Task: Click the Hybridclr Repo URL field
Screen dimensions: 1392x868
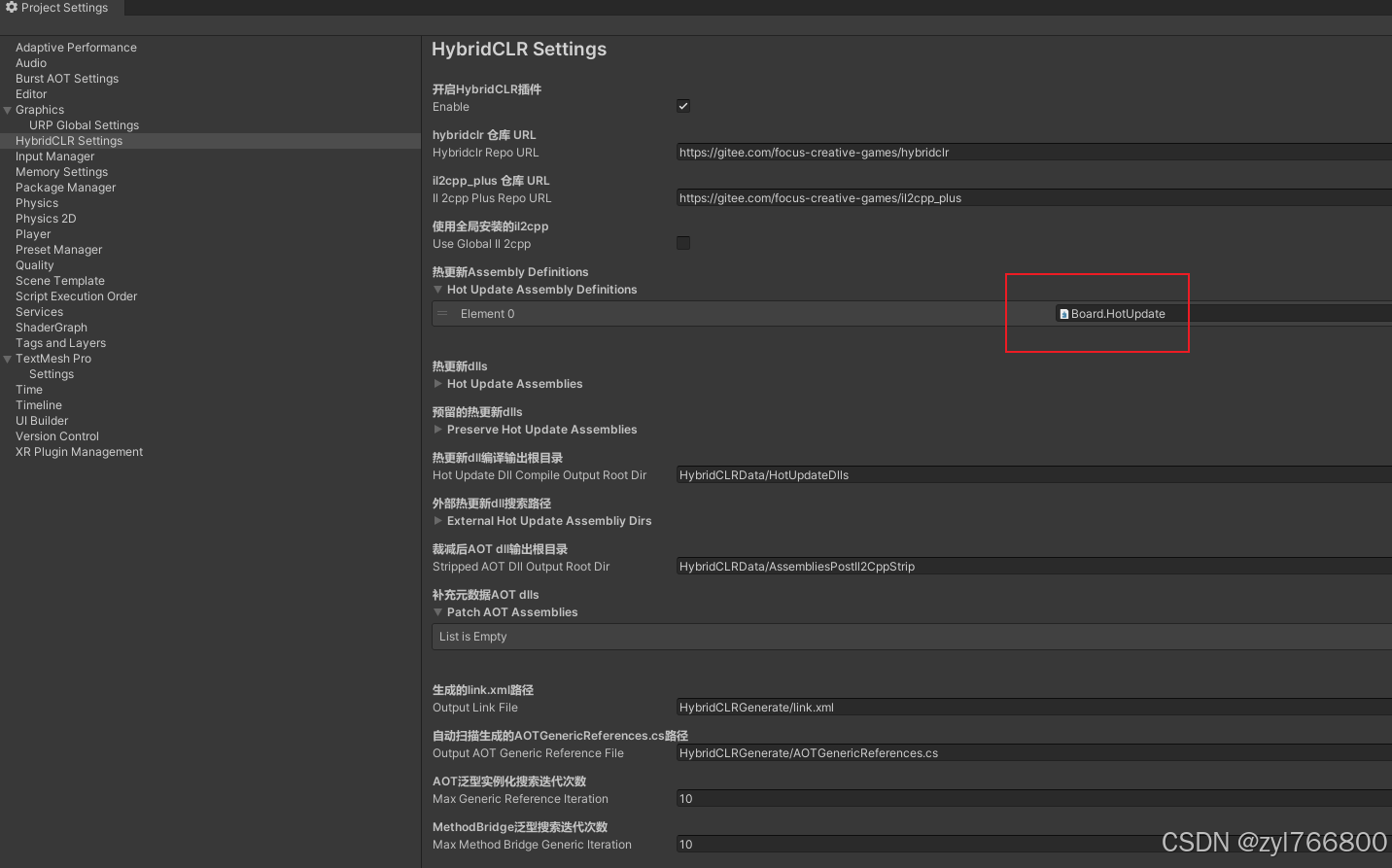Action: [875, 152]
